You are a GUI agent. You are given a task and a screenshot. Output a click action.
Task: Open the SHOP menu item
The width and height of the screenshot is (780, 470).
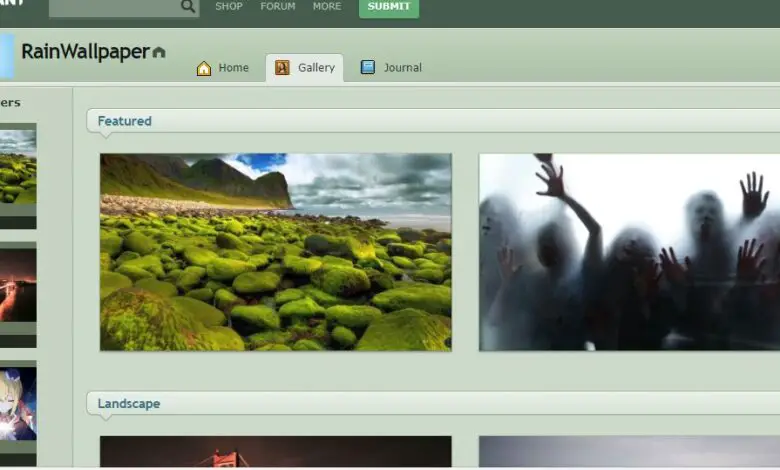tap(229, 6)
